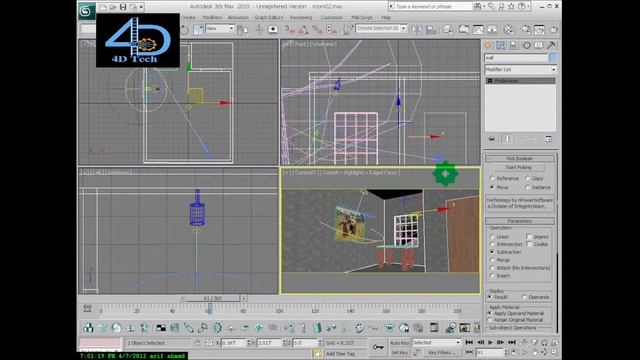Click the Mirror tool icon
Screen dimensions: 640x360
[x=417, y=29]
